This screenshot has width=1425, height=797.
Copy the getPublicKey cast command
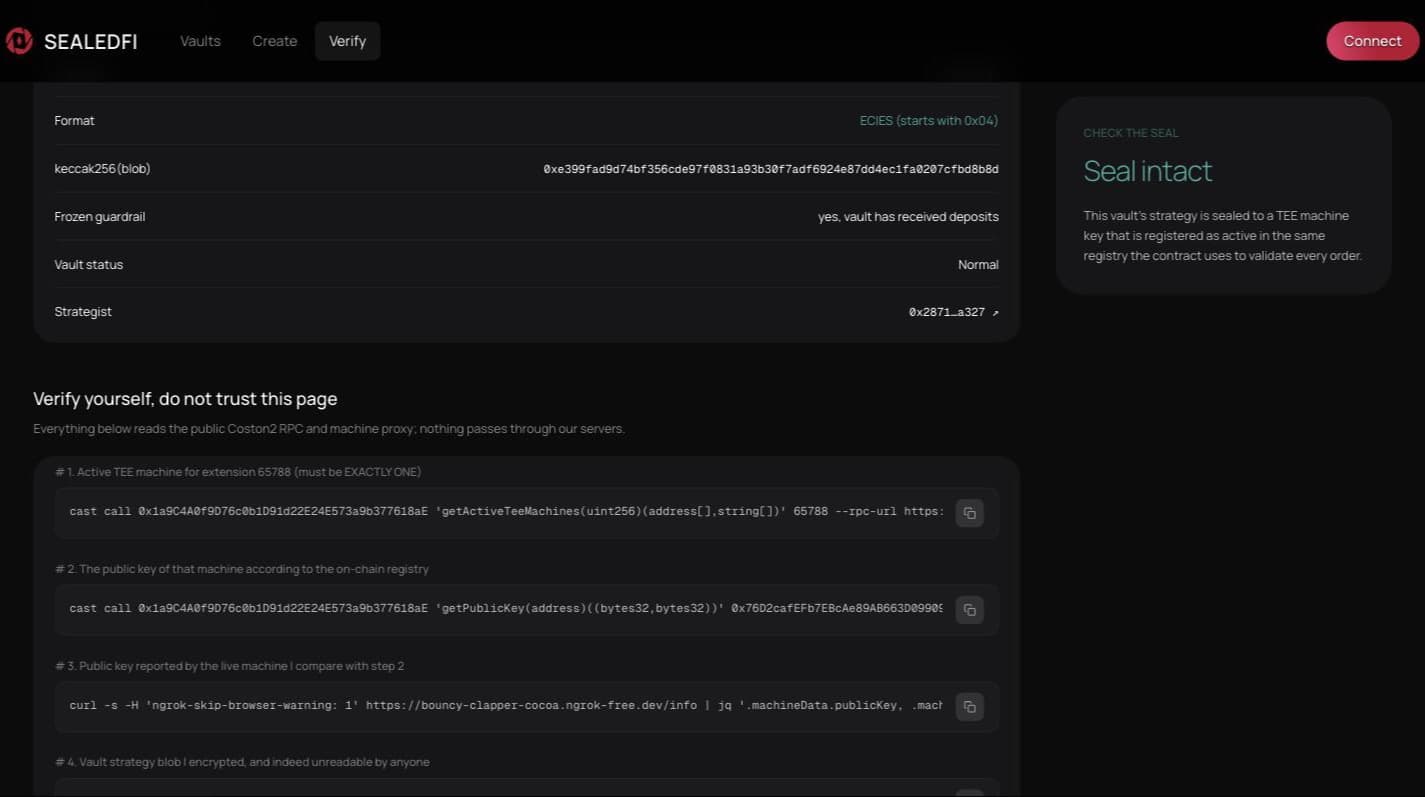tap(969, 610)
